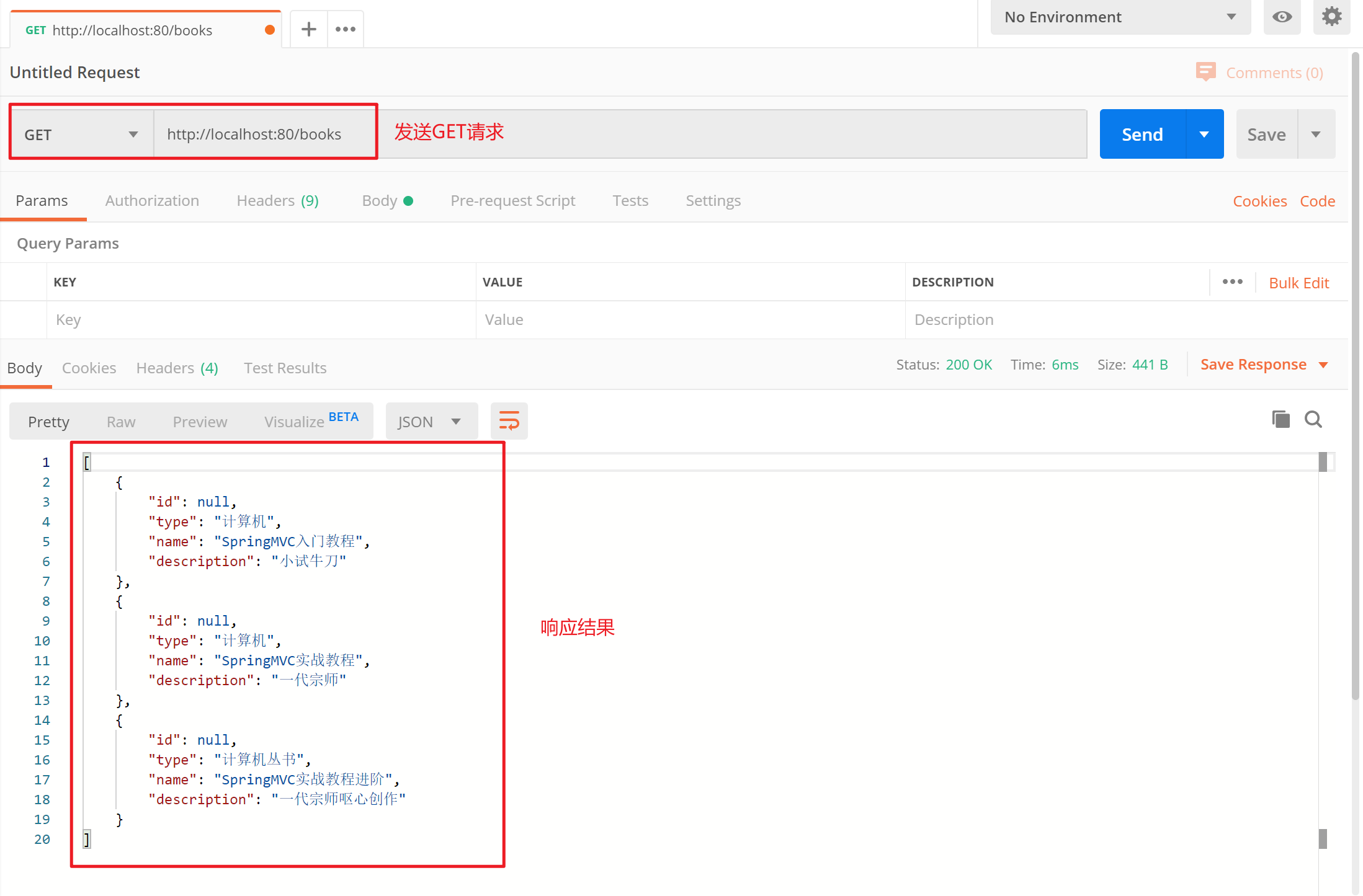Switch to the Raw response tab

120,419
